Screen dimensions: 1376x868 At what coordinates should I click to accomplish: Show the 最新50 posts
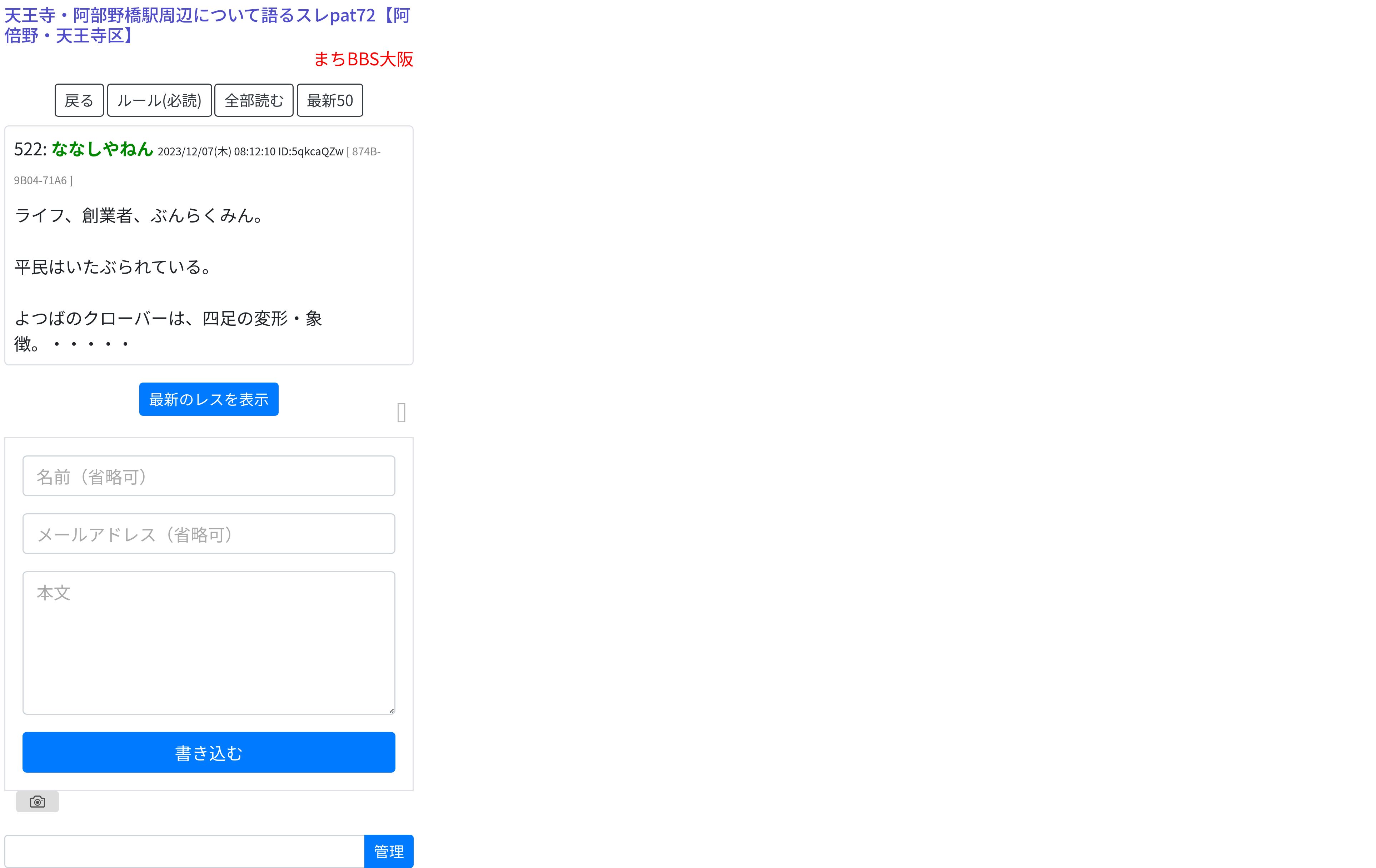coord(330,101)
